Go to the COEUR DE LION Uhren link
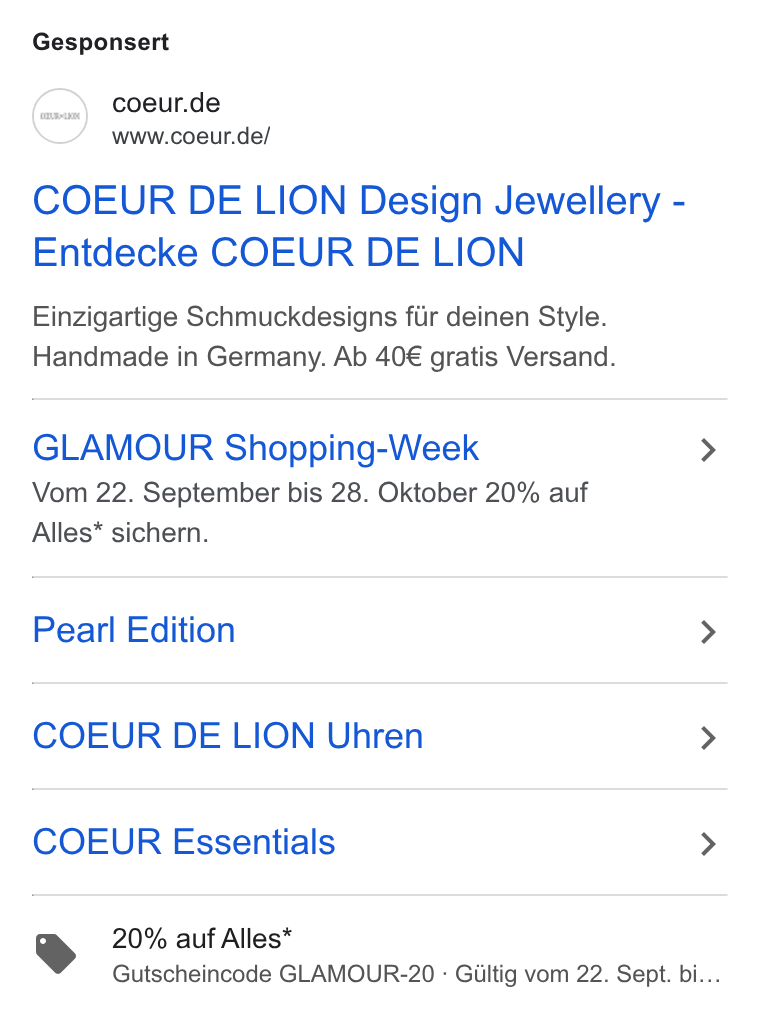Viewport: 760px width, 1012px height. (x=228, y=736)
